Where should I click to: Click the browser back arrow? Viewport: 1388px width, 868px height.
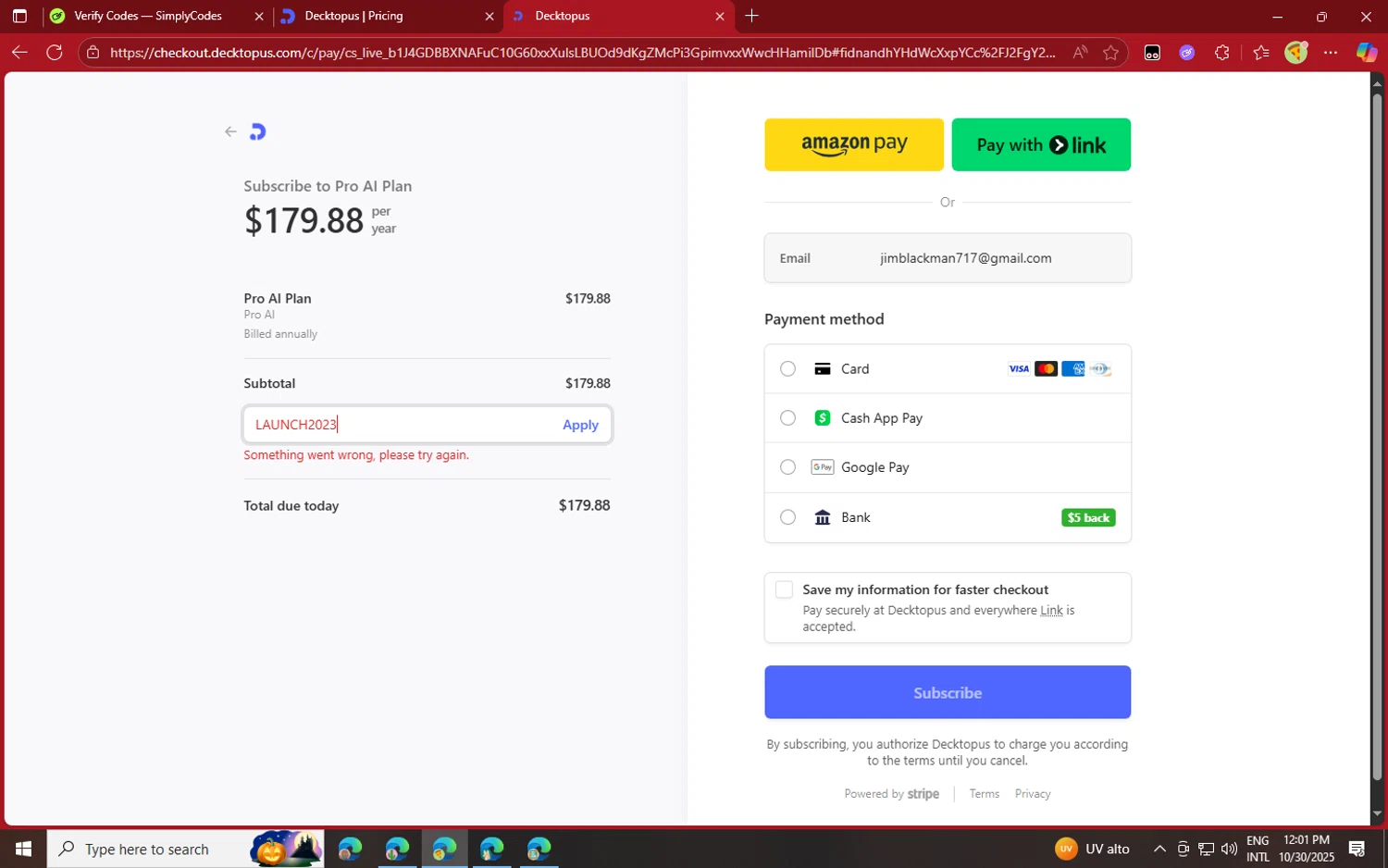pyautogui.click(x=19, y=53)
